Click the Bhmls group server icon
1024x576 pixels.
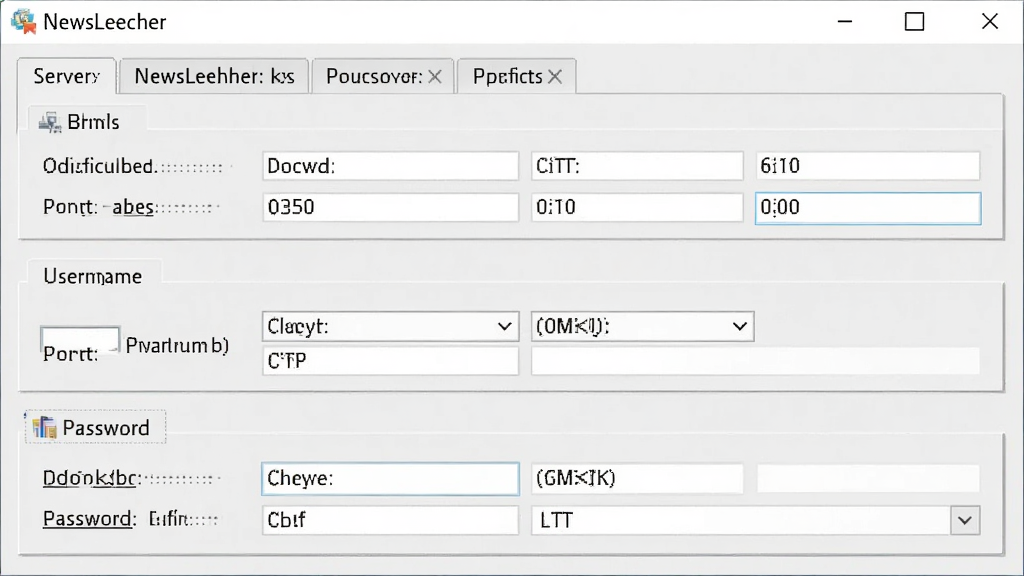[50, 121]
